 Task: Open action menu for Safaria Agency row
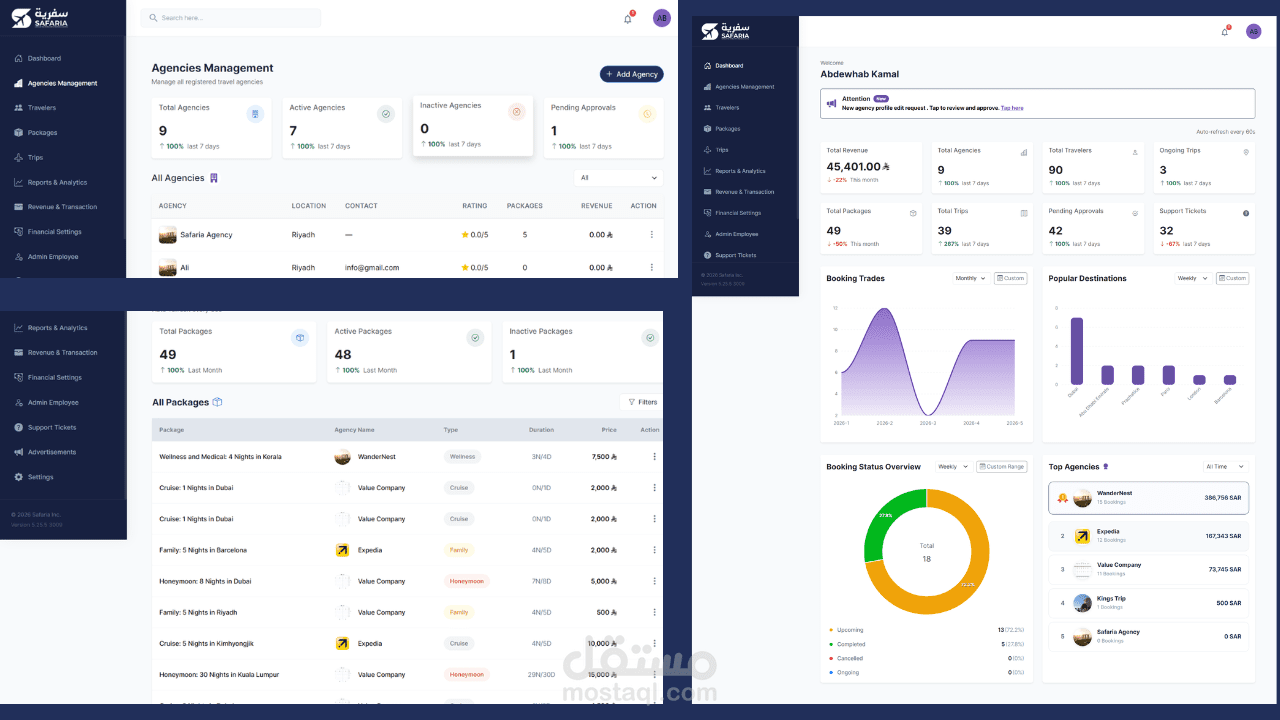pyautogui.click(x=652, y=235)
